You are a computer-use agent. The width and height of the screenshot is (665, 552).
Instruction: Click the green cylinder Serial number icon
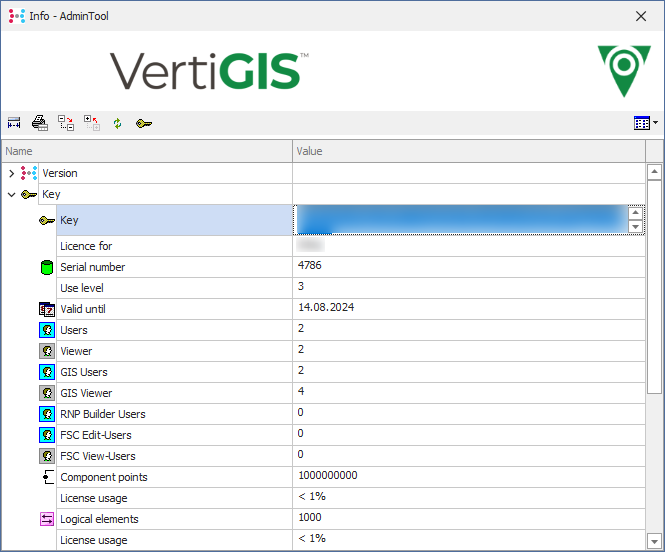pyautogui.click(x=47, y=268)
